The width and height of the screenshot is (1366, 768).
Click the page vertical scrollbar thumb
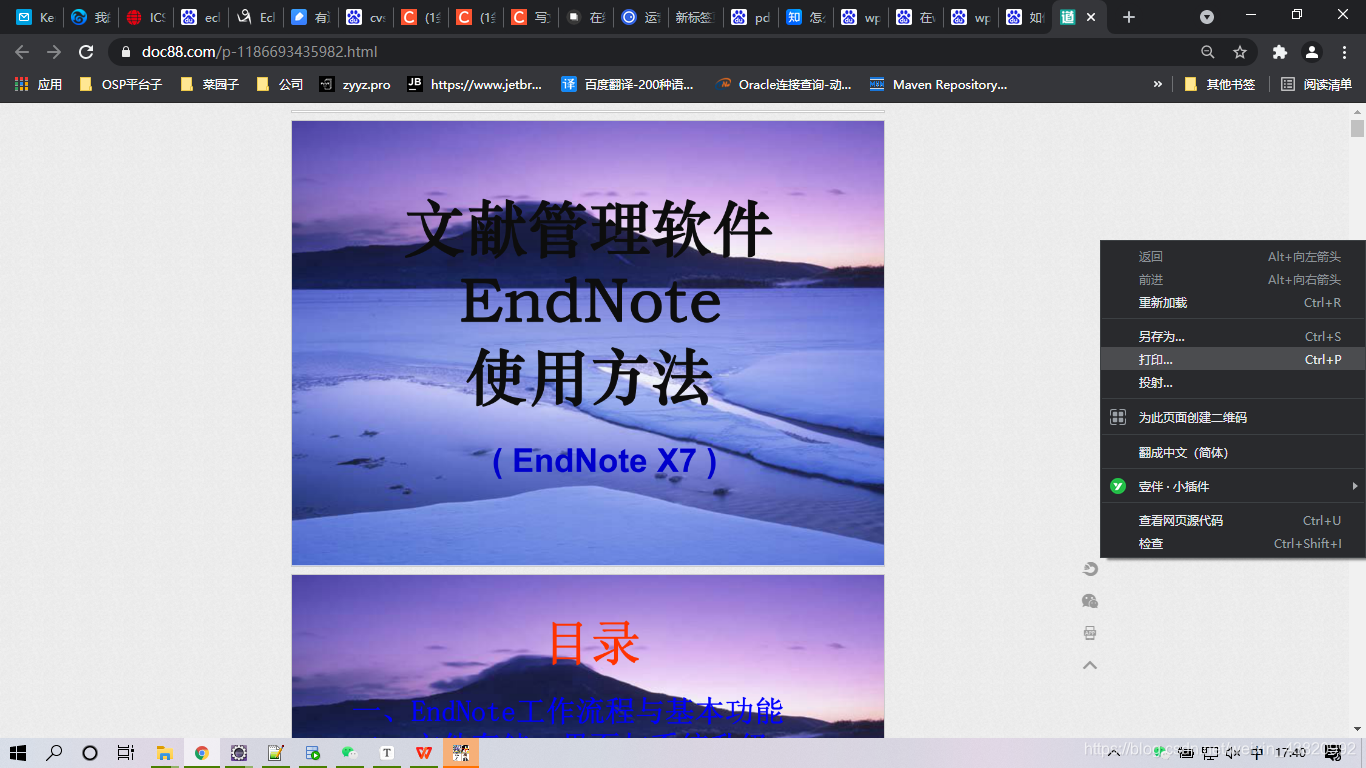(1357, 128)
